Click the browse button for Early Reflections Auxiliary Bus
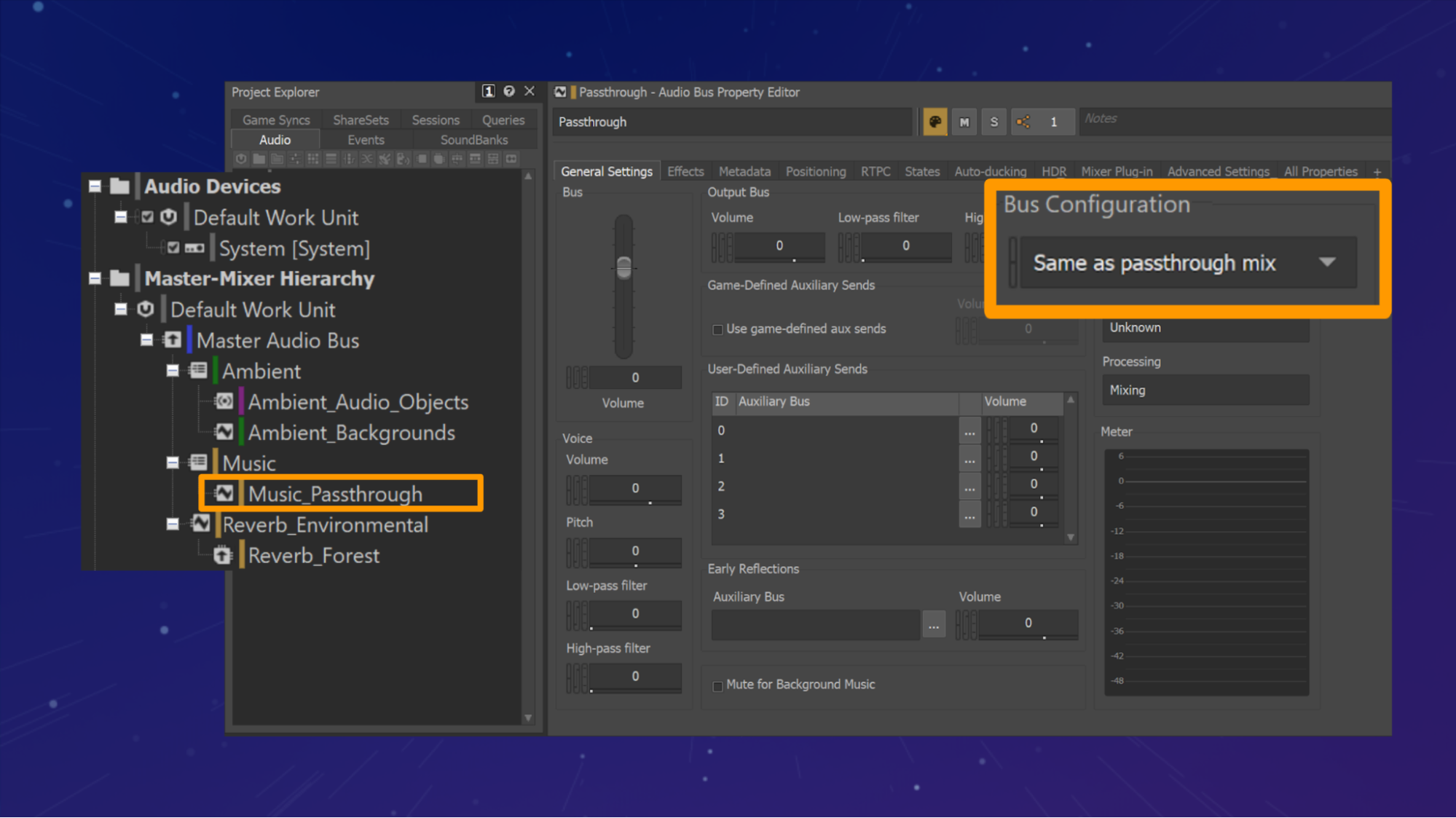Screen dimensions: 1456x818 coord(934,624)
